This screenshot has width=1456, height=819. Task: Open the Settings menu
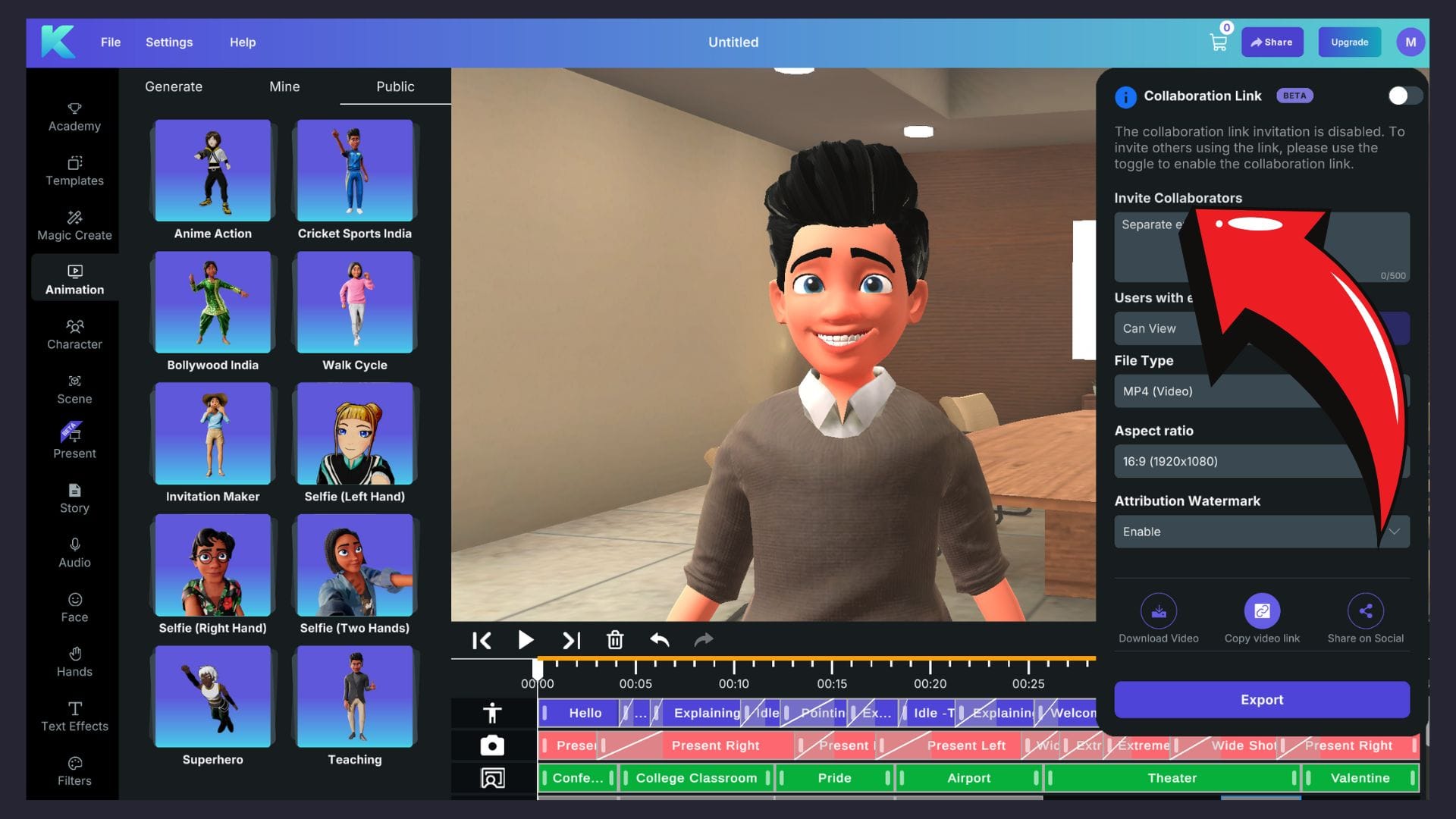[168, 42]
